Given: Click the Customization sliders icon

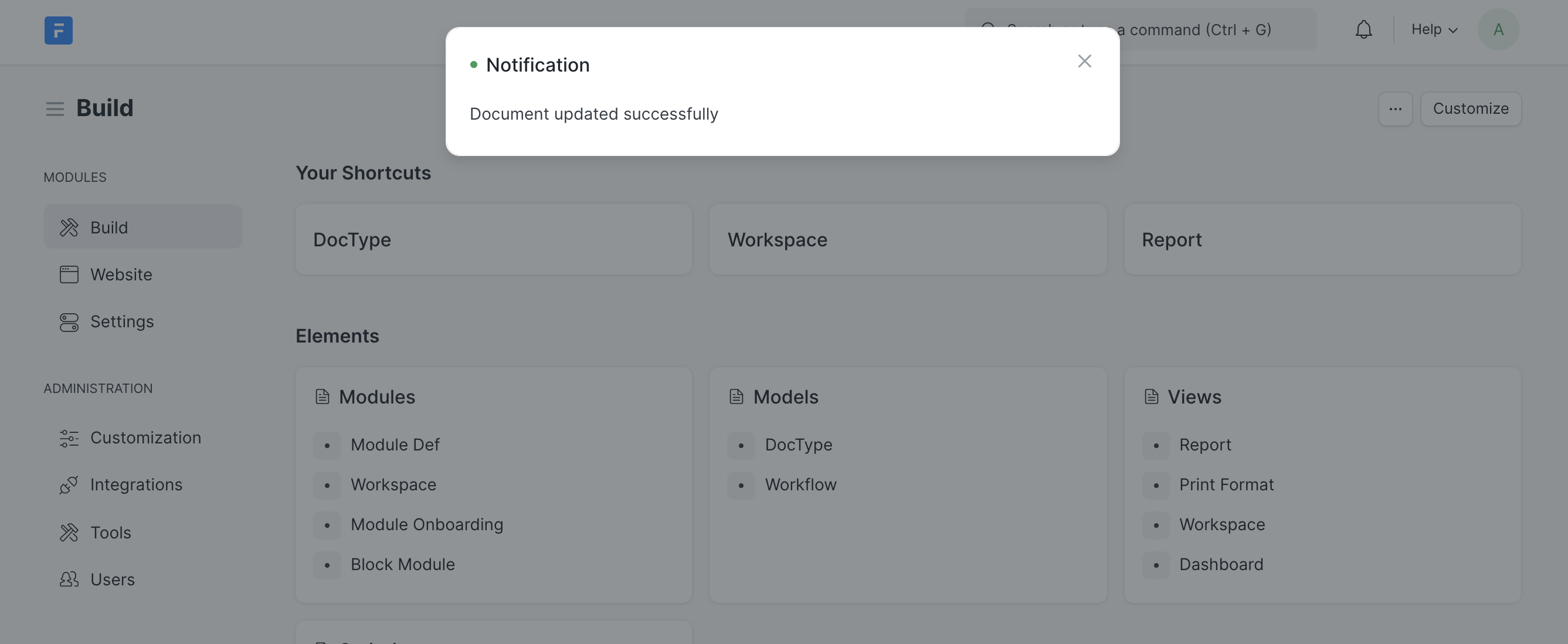Looking at the screenshot, I should [x=69, y=438].
